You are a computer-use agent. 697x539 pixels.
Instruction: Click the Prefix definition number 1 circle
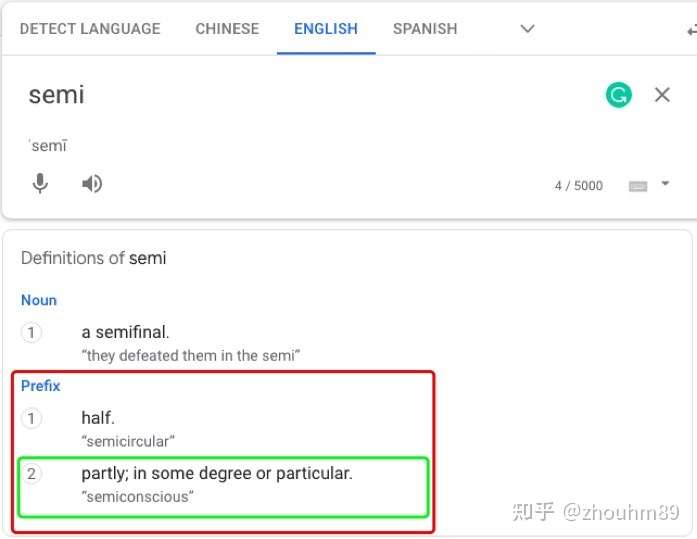click(31, 418)
